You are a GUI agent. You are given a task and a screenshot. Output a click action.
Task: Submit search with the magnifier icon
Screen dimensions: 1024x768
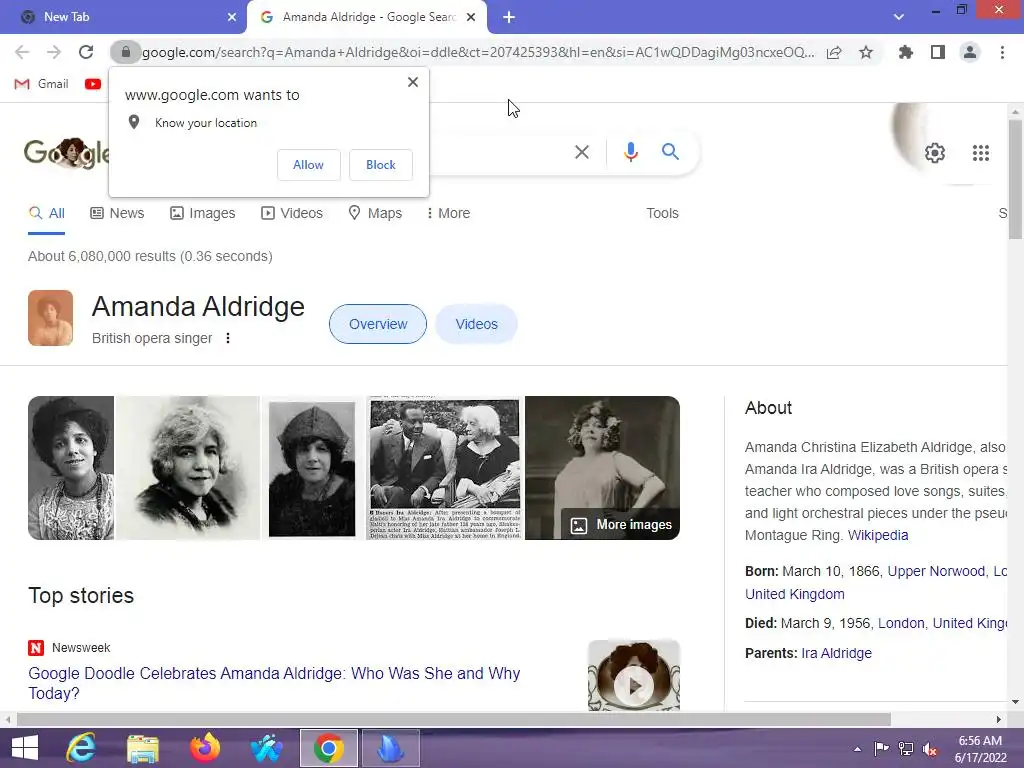click(670, 152)
